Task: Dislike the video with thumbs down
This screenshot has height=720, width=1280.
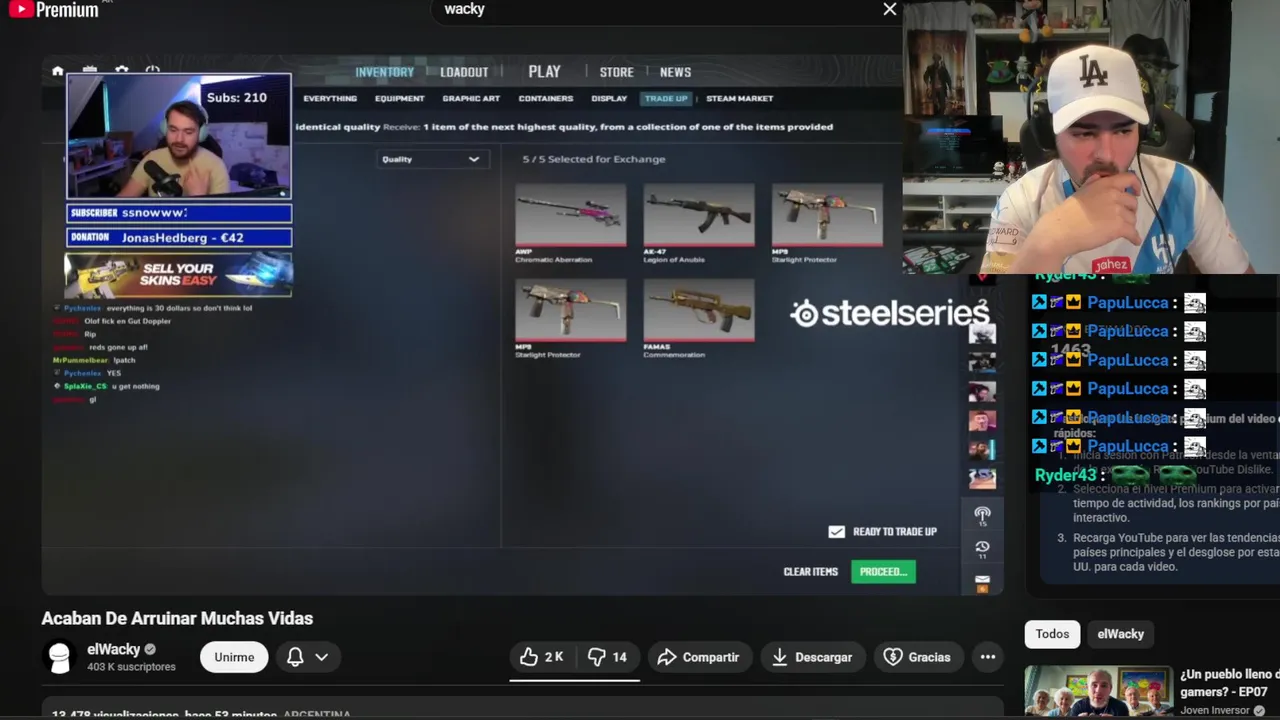Action: pos(607,657)
